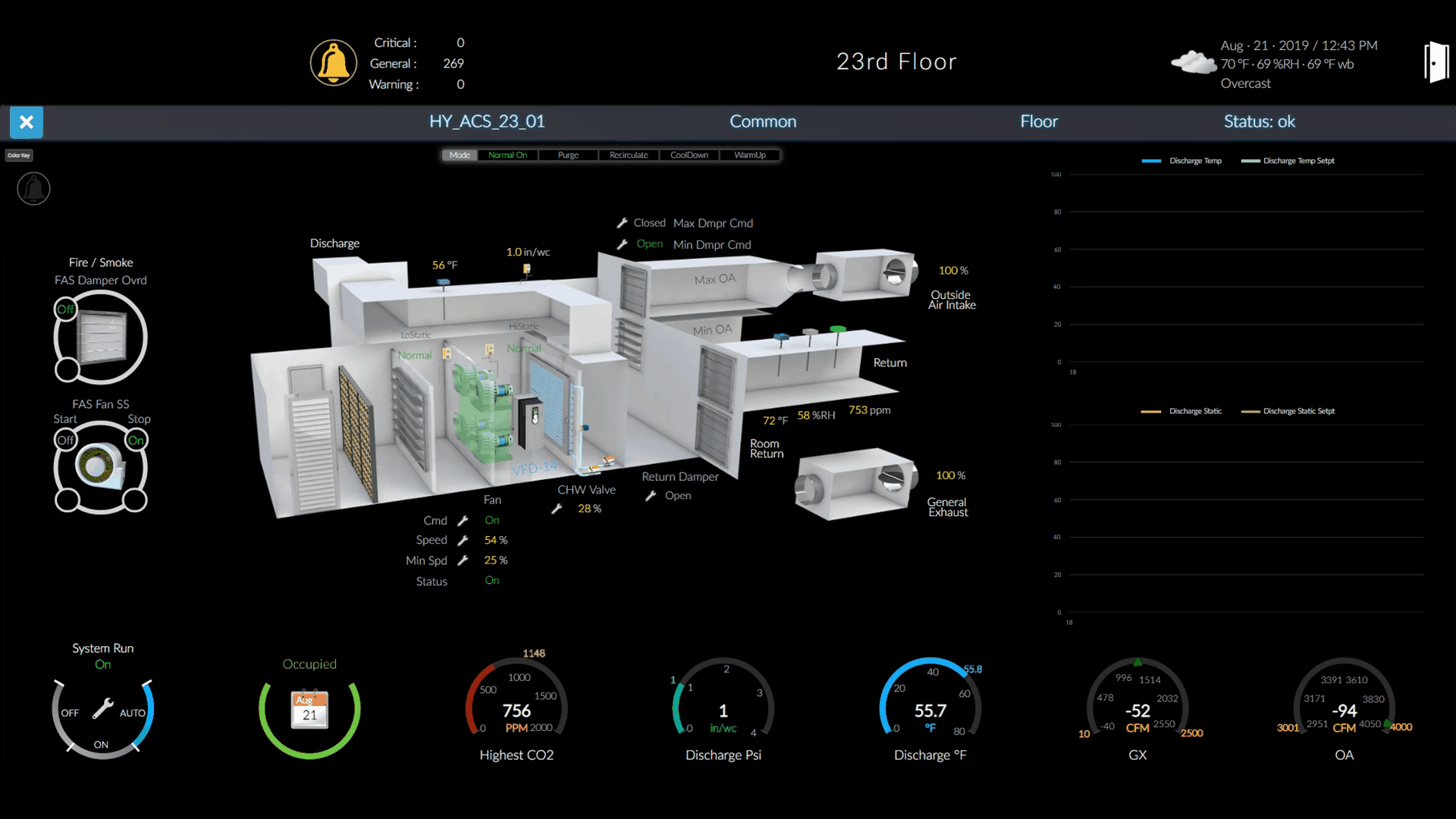
Task: Click the yellow alarm bell icon
Action: [x=333, y=63]
